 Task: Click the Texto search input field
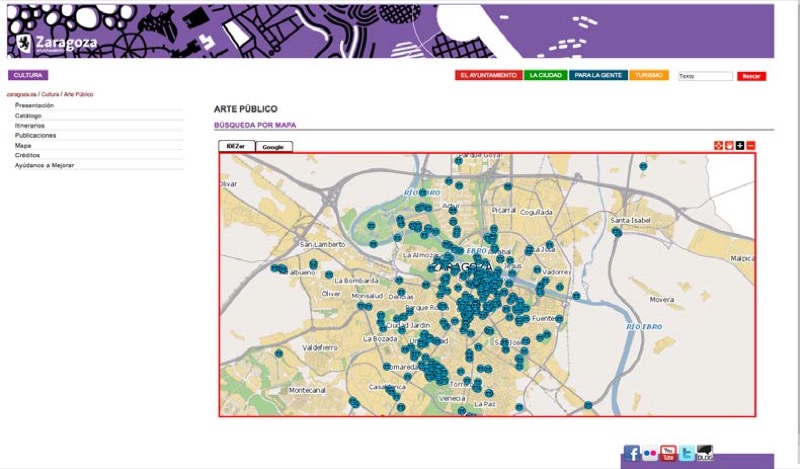click(705, 76)
